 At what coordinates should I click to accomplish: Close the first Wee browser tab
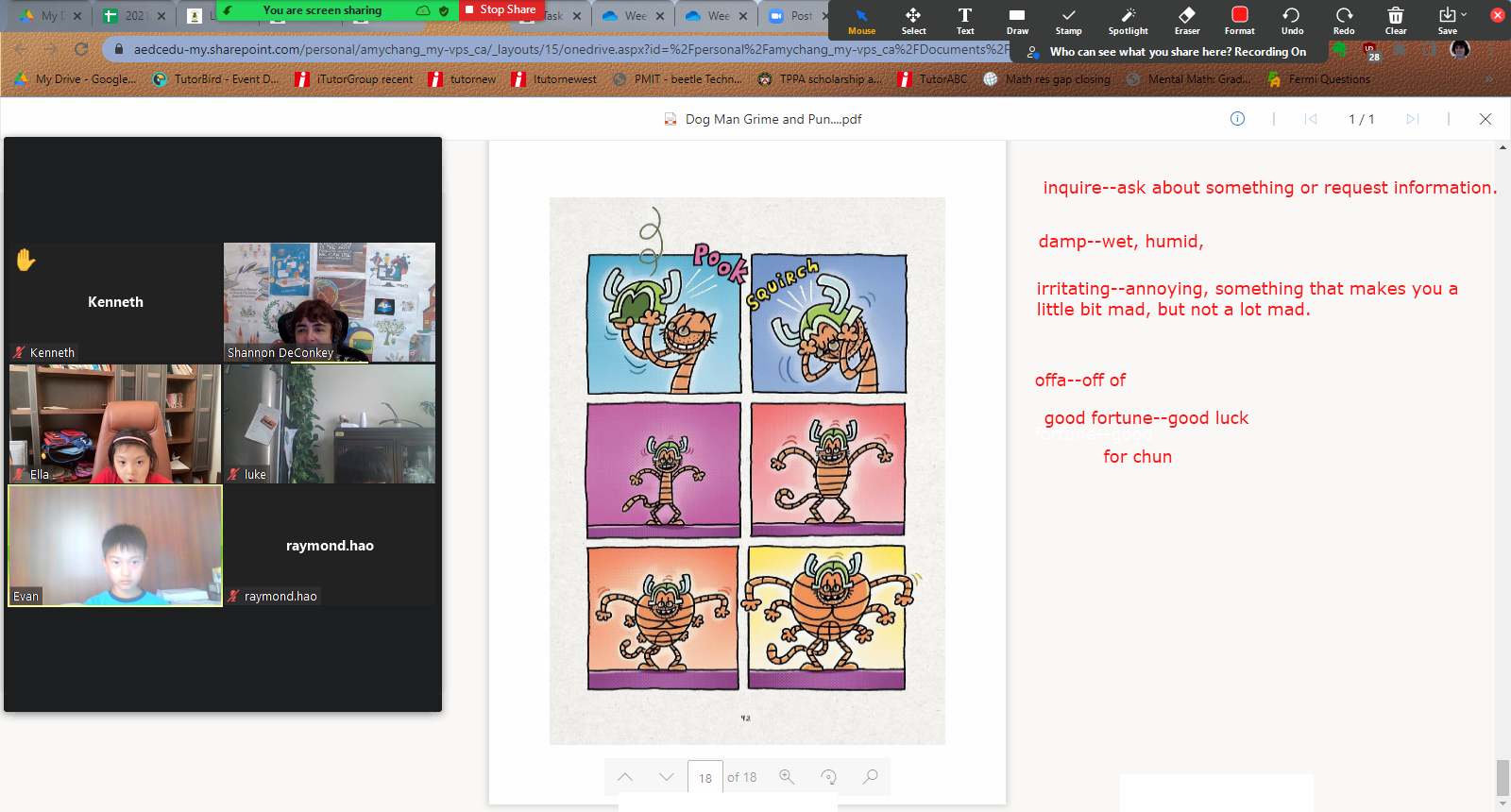(x=660, y=16)
